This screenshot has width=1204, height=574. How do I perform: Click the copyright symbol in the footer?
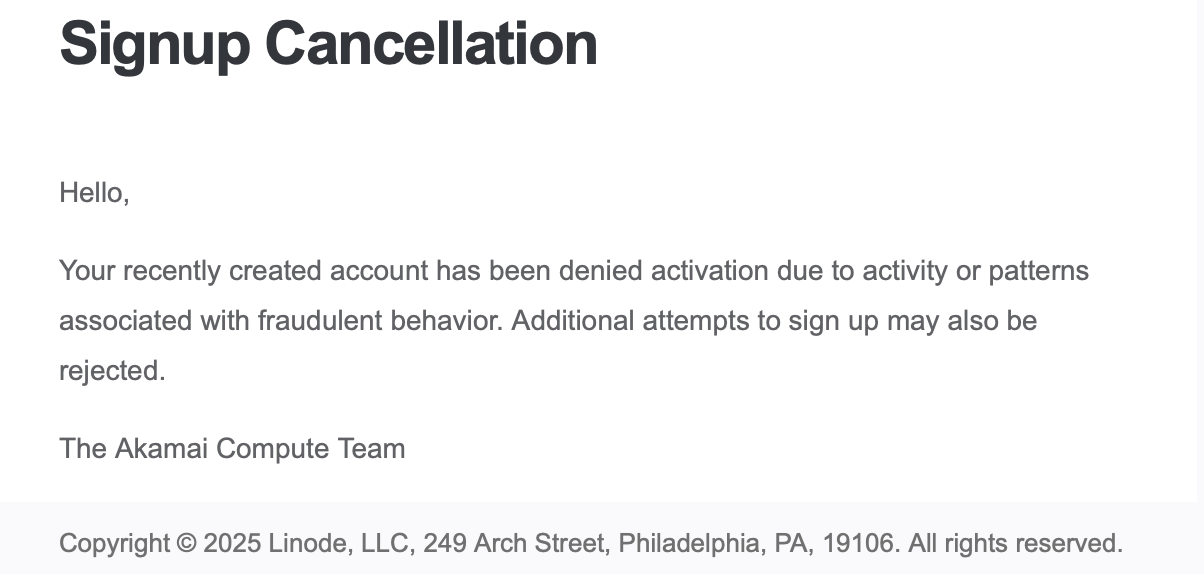click(x=186, y=544)
